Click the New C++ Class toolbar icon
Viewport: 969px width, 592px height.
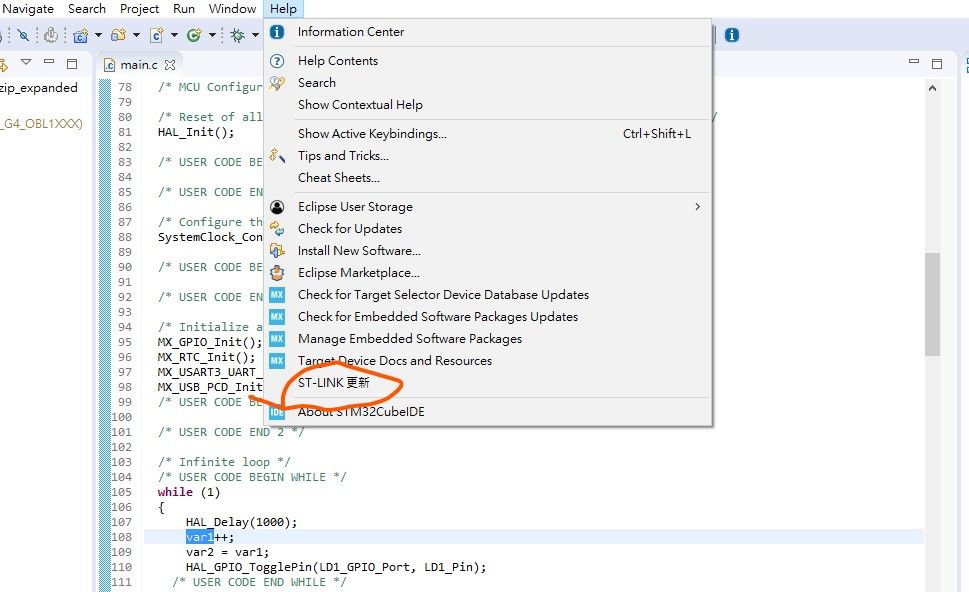[194, 35]
